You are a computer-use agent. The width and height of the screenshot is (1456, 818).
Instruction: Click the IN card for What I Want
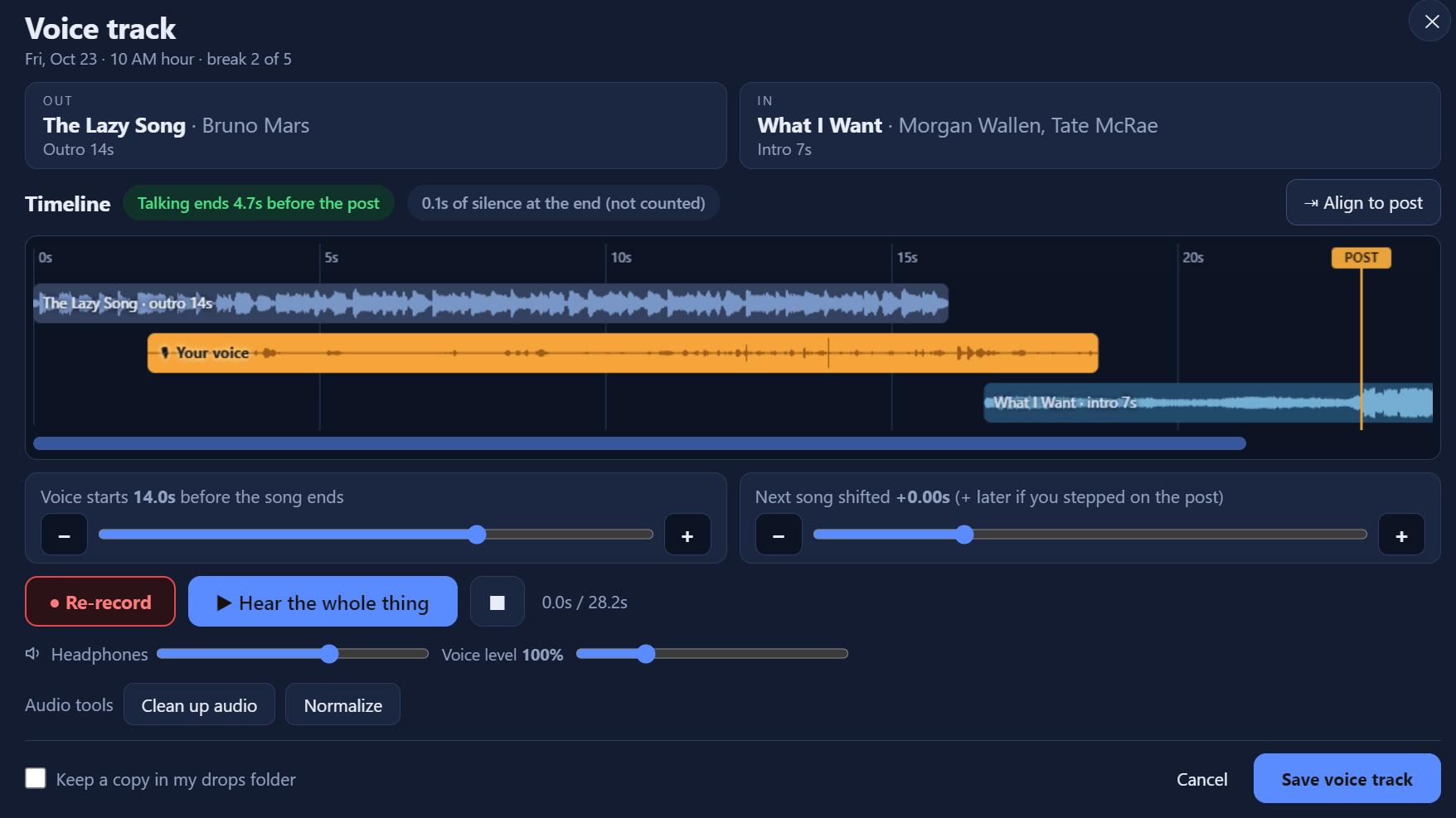click(x=1090, y=125)
